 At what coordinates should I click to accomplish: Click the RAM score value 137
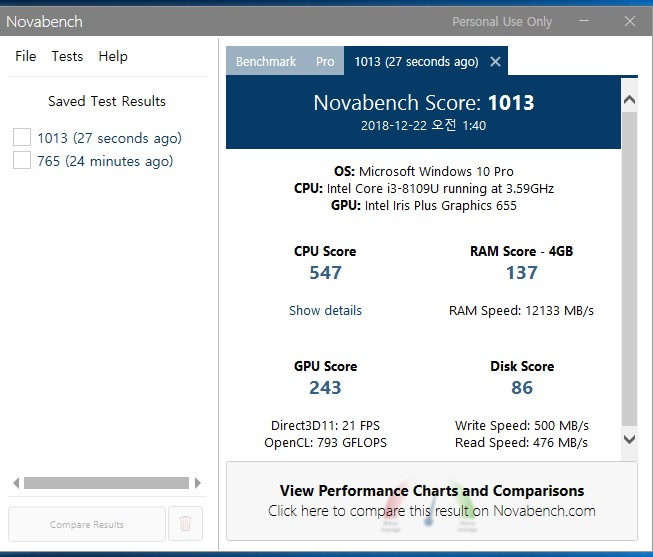[521, 272]
